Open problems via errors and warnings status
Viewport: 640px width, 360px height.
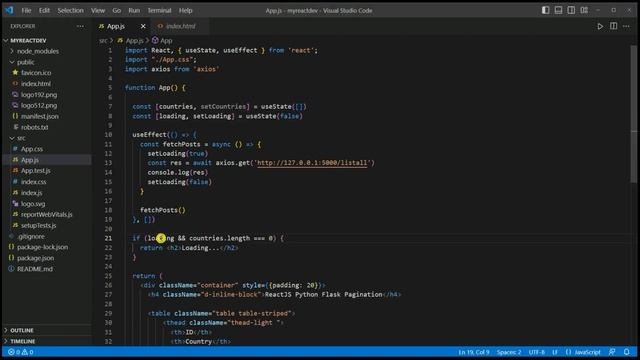click(21, 352)
